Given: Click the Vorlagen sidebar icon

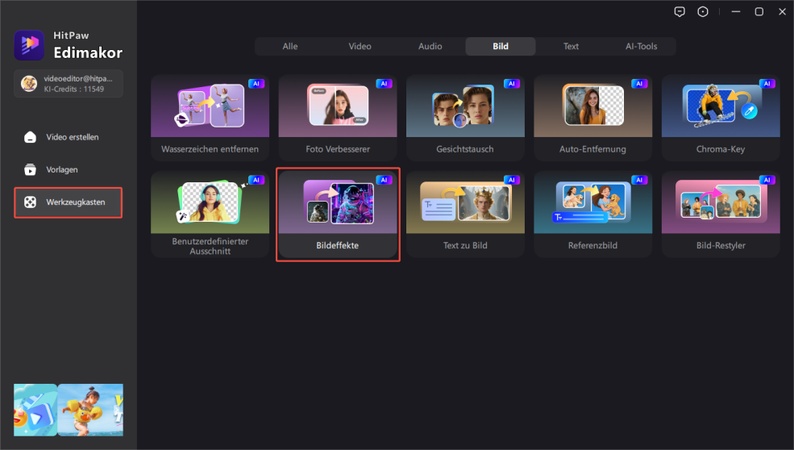Looking at the screenshot, I should coord(30,169).
